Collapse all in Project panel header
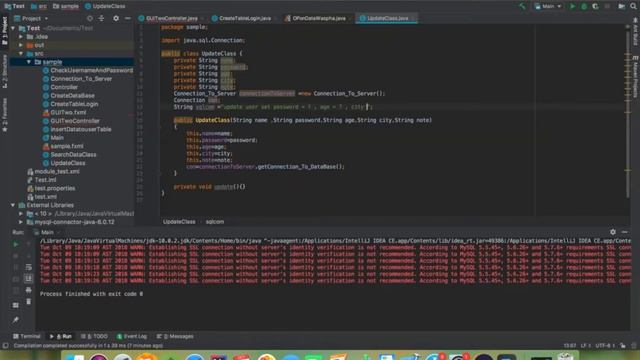Image resolution: width=640 pixels, height=360 pixels. click(102, 18)
